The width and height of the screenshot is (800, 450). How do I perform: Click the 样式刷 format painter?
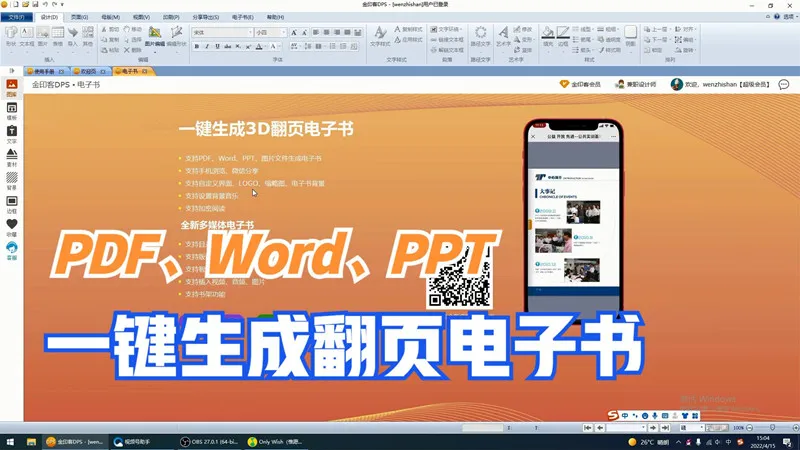tap(609, 50)
